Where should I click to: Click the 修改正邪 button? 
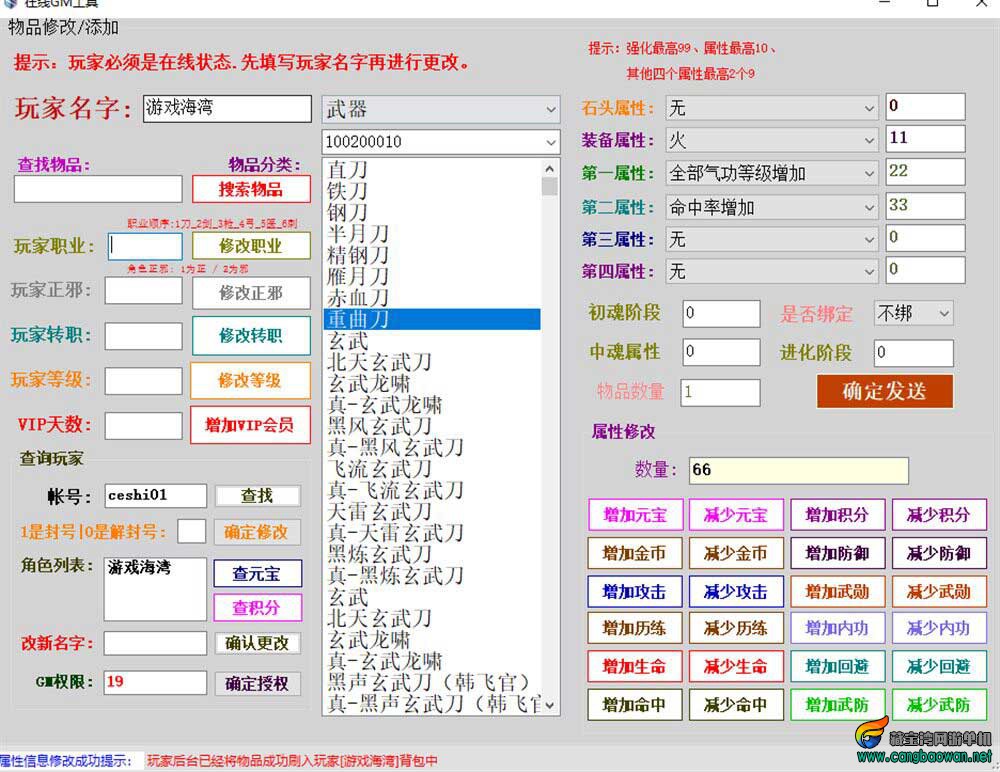(x=251, y=293)
